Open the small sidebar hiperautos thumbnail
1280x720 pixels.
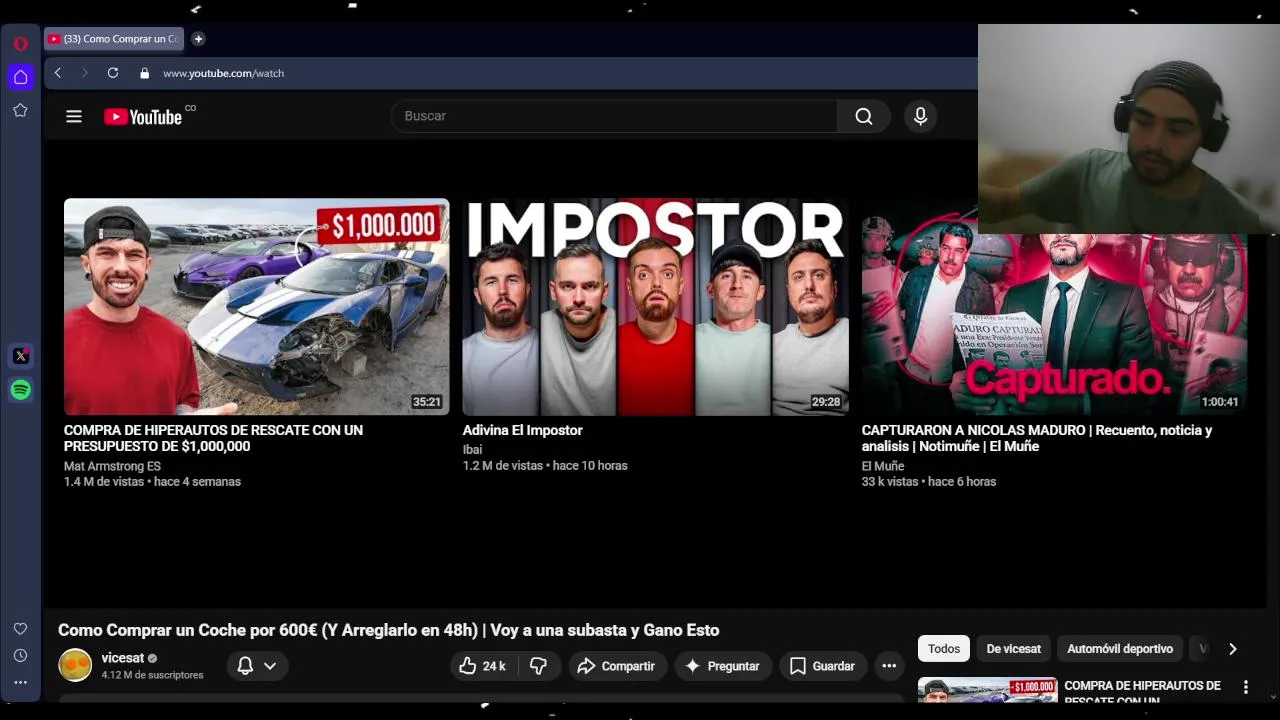[987, 690]
